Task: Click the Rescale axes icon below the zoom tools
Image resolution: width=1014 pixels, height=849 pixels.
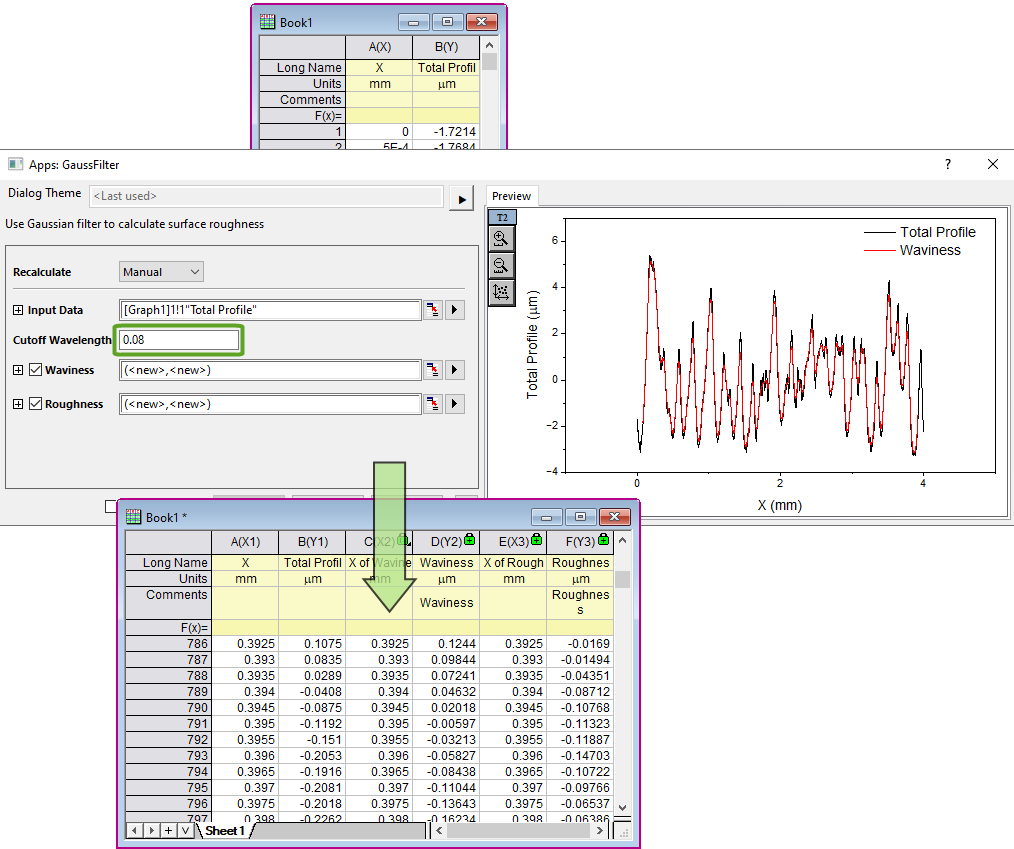Action: tap(501, 292)
